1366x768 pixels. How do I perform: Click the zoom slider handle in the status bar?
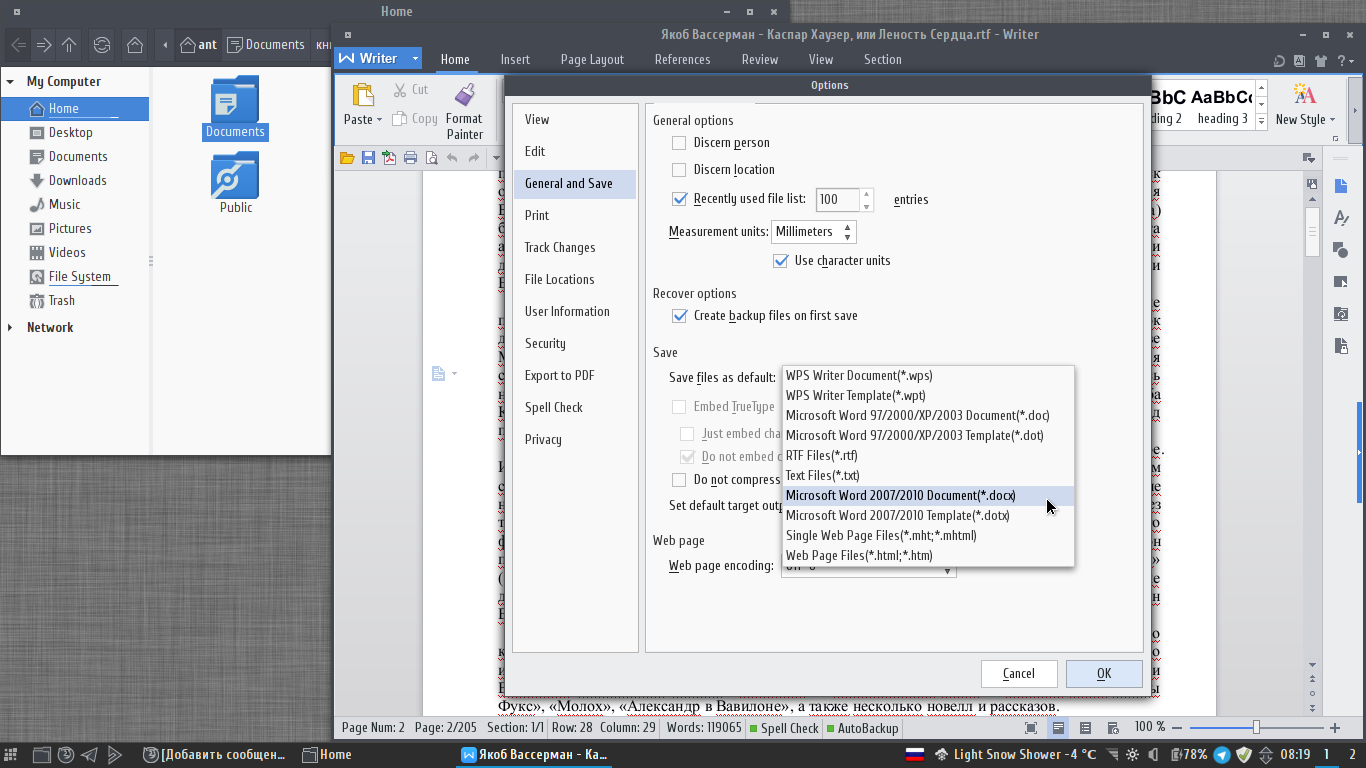tap(1256, 728)
